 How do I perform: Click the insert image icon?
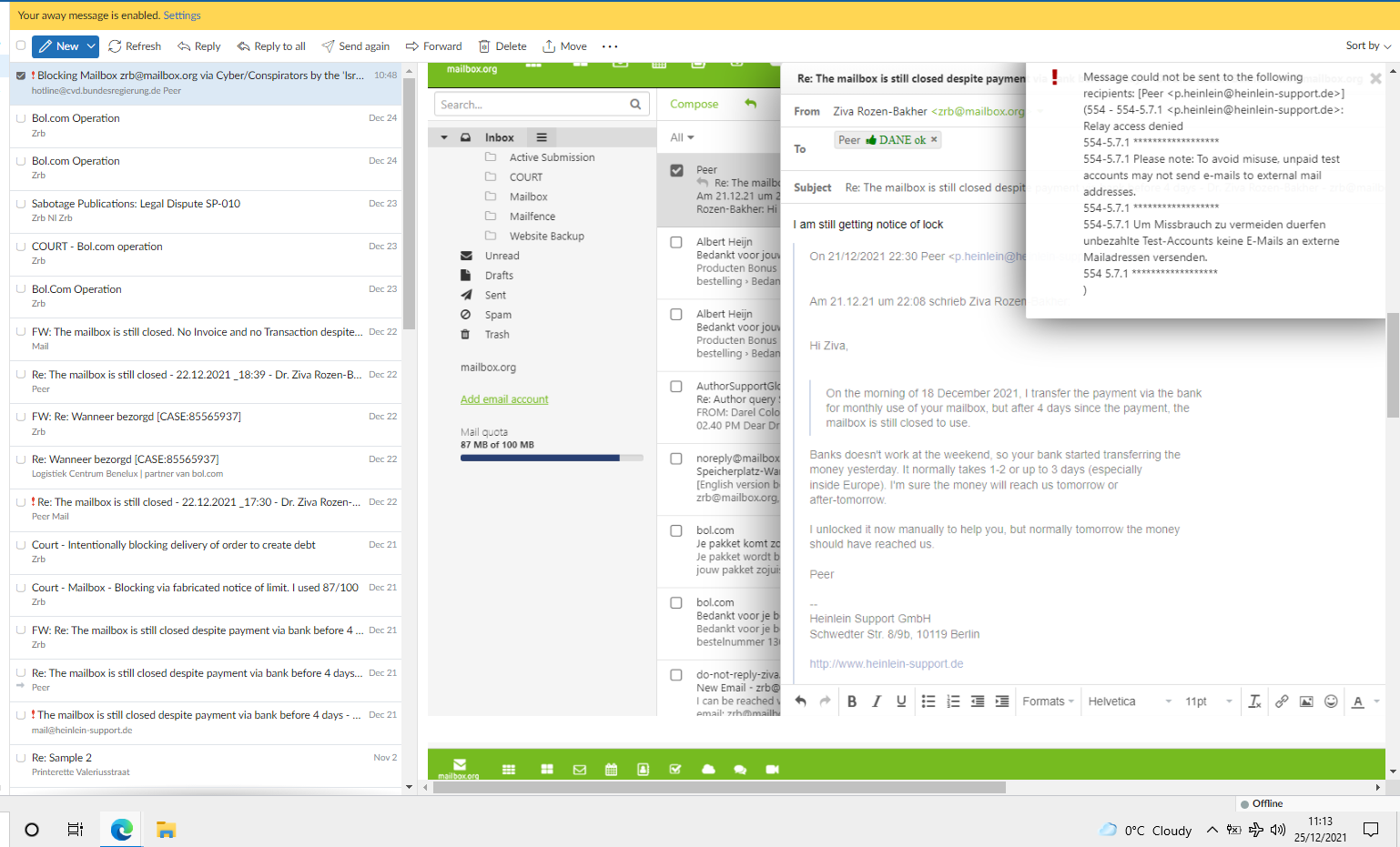pos(1306,701)
